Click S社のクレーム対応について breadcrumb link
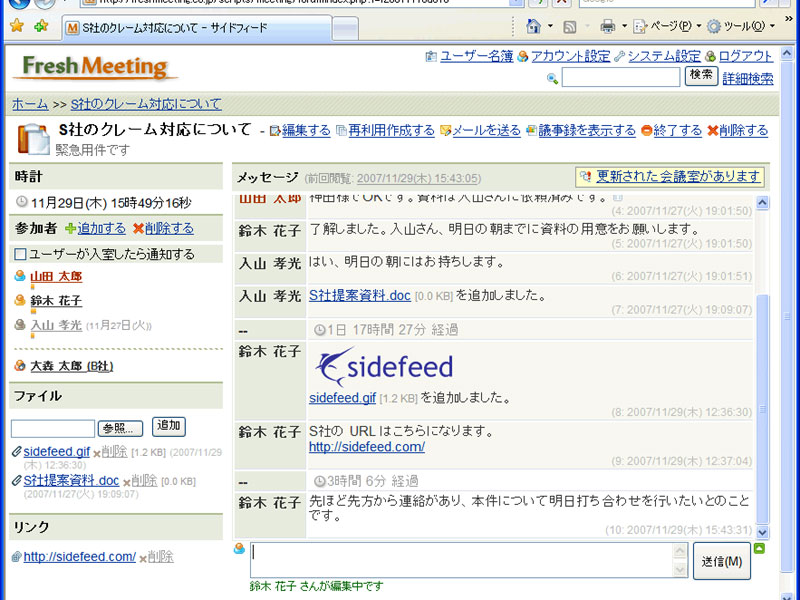Screen dimensions: 800x600 145,104
